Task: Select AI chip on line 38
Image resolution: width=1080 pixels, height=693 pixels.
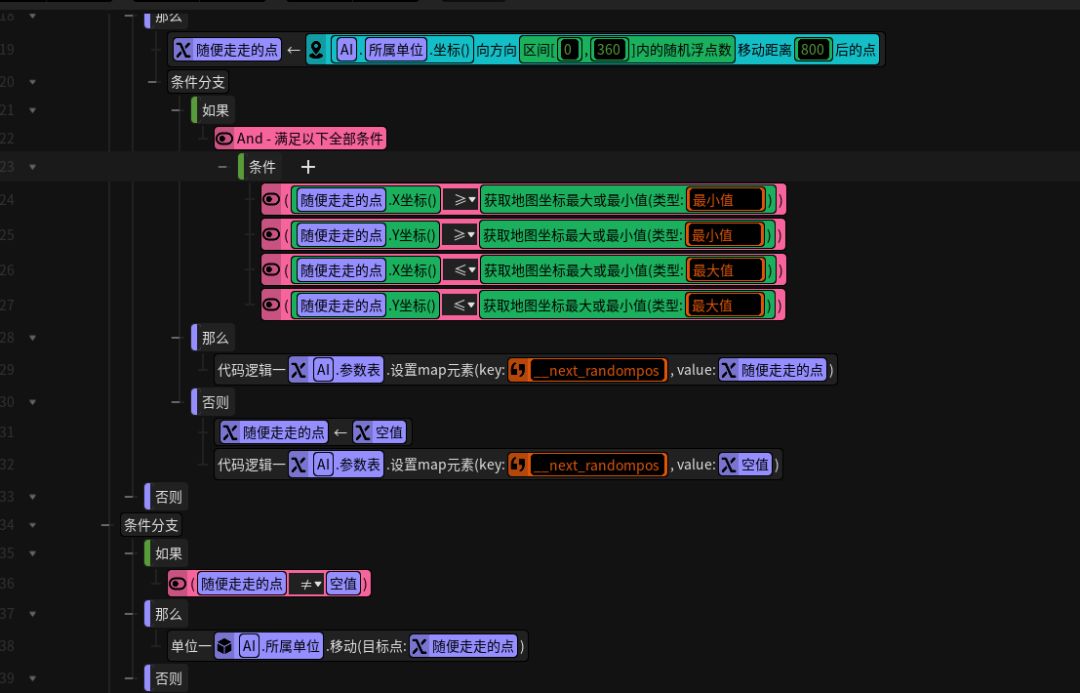Action: pyautogui.click(x=249, y=645)
